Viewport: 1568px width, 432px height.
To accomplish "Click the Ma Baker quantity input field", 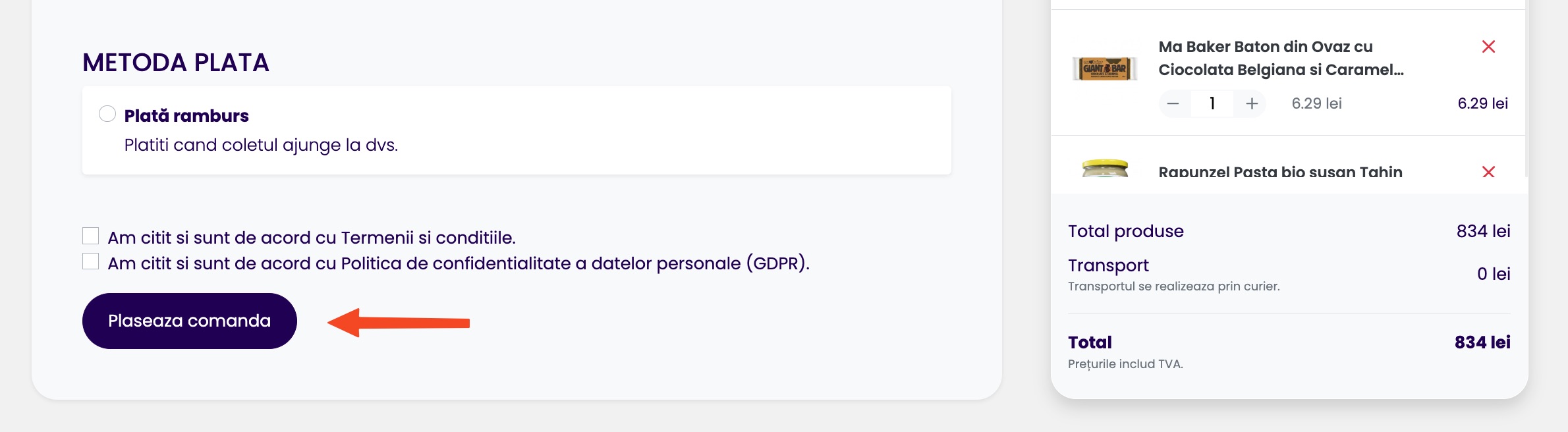I will 1212,103.
